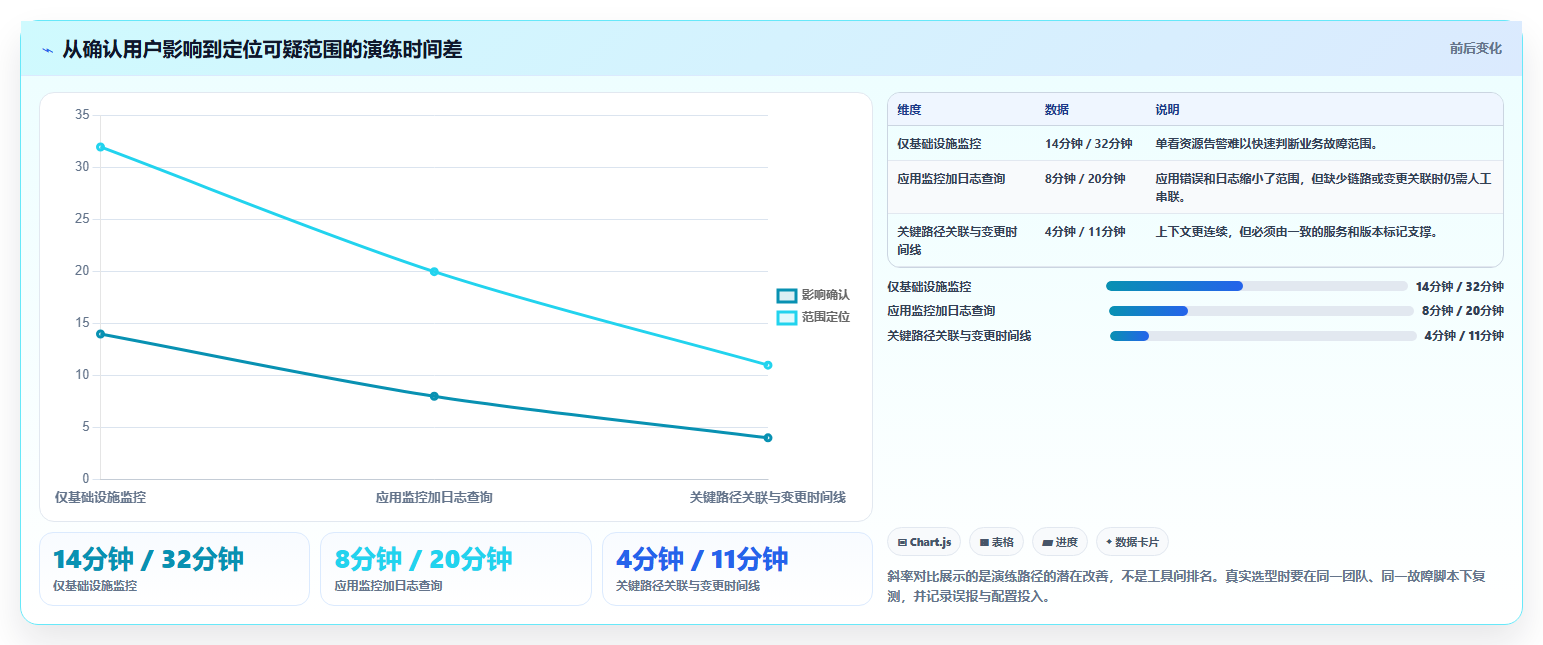Click the 仅基础设施监控 progress bar

pyautogui.click(x=1257, y=286)
